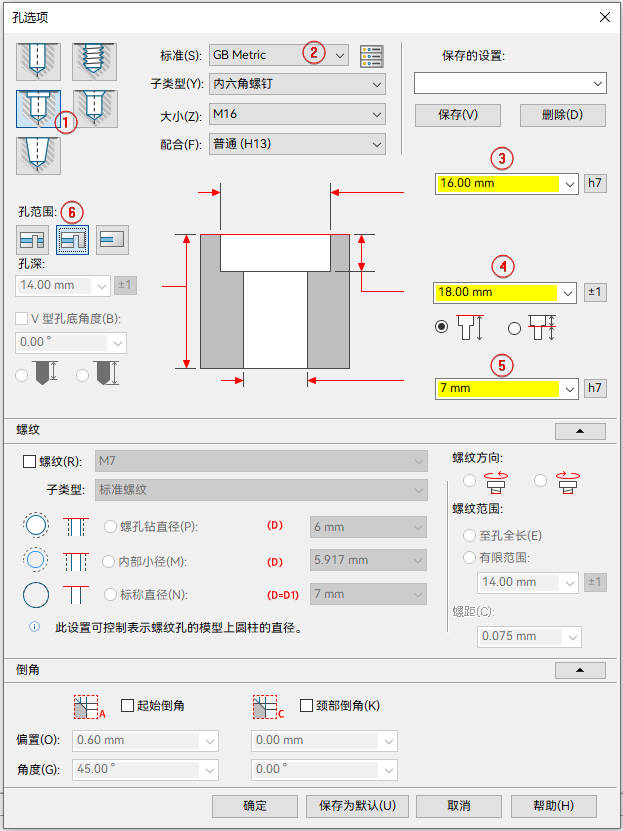Open the 子类型 内六角螺钉 dropdown
The width and height of the screenshot is (623, 831).
297,84
